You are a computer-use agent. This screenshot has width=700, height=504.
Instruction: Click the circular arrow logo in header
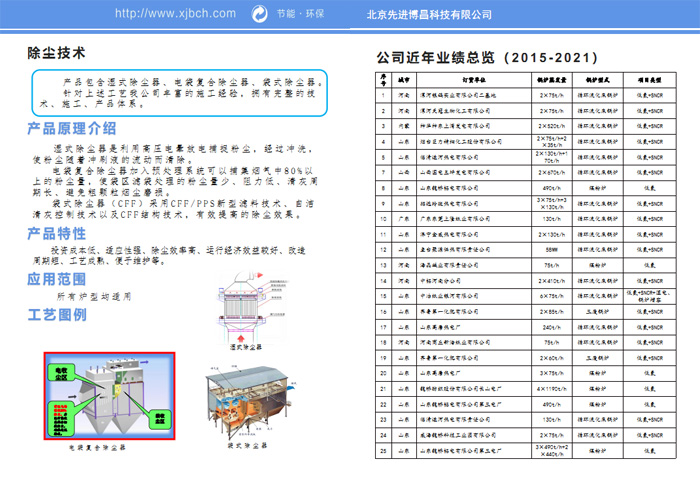[x=260, y=14]
